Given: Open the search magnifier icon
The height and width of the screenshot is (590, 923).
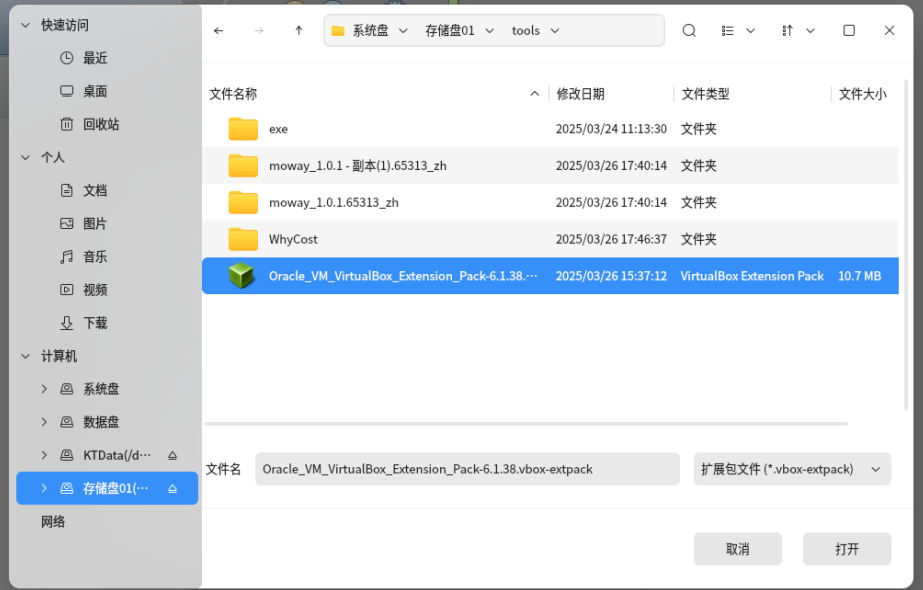Looking at the screenshot, I should (x=689, y=31).
